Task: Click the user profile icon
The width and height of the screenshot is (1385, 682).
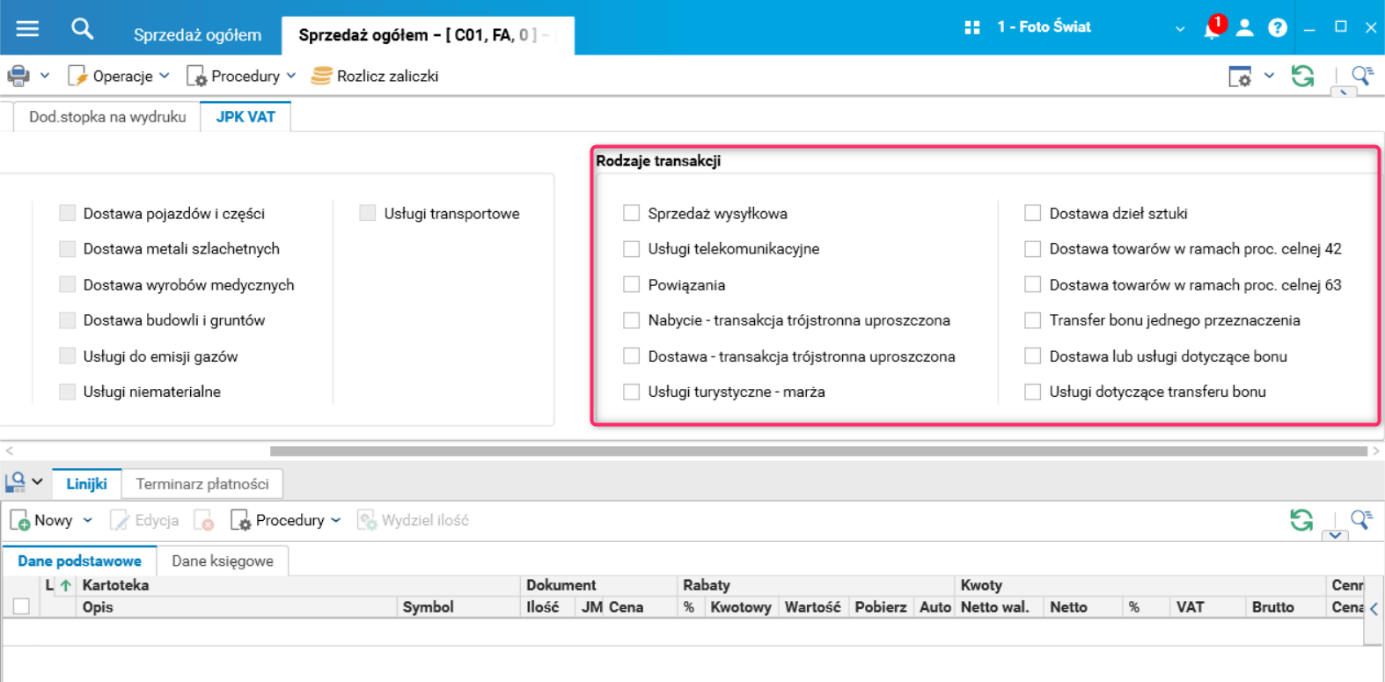Action: click(1244, 28)
